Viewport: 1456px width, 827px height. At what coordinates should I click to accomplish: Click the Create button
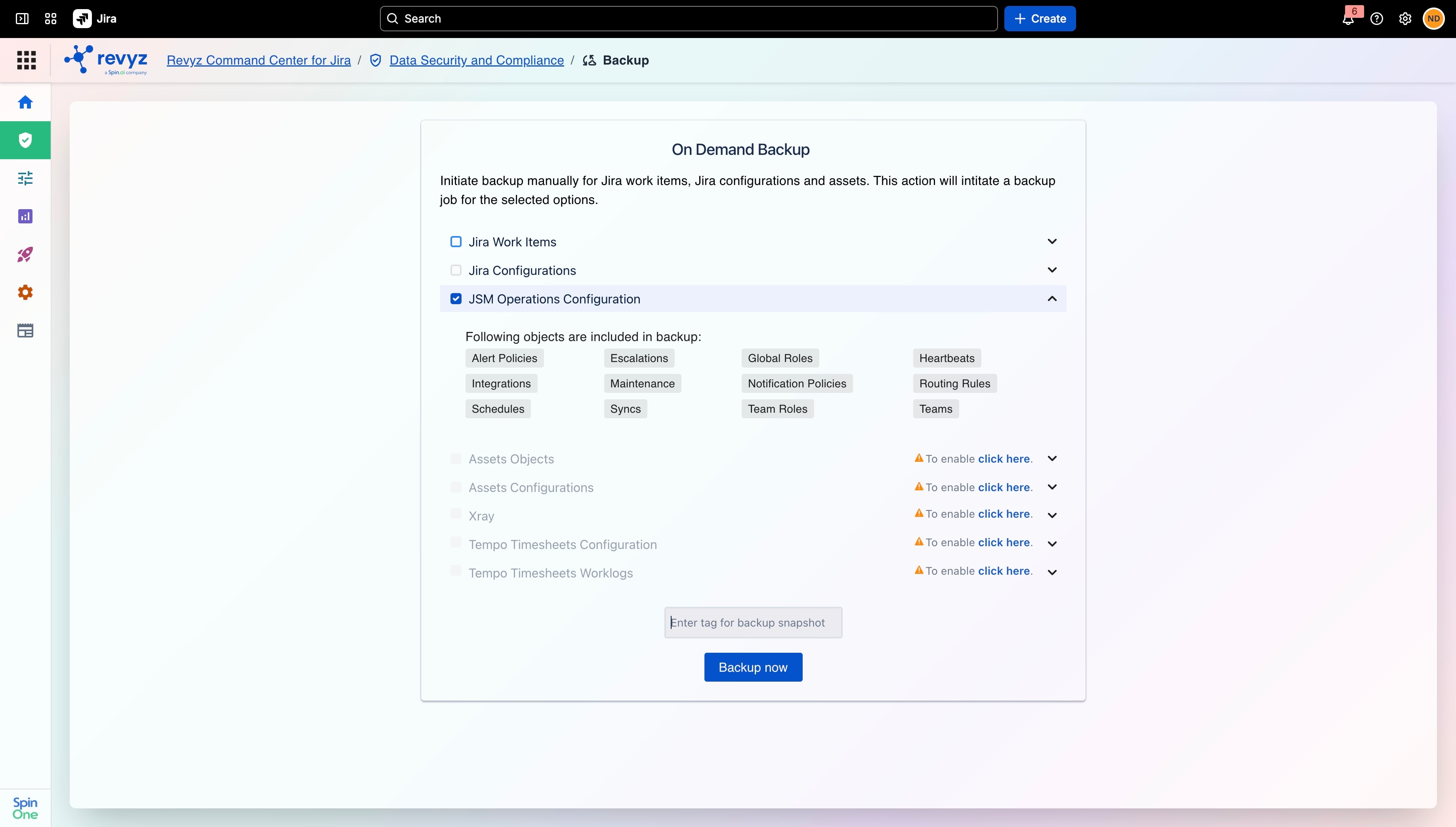[1040, 19]
